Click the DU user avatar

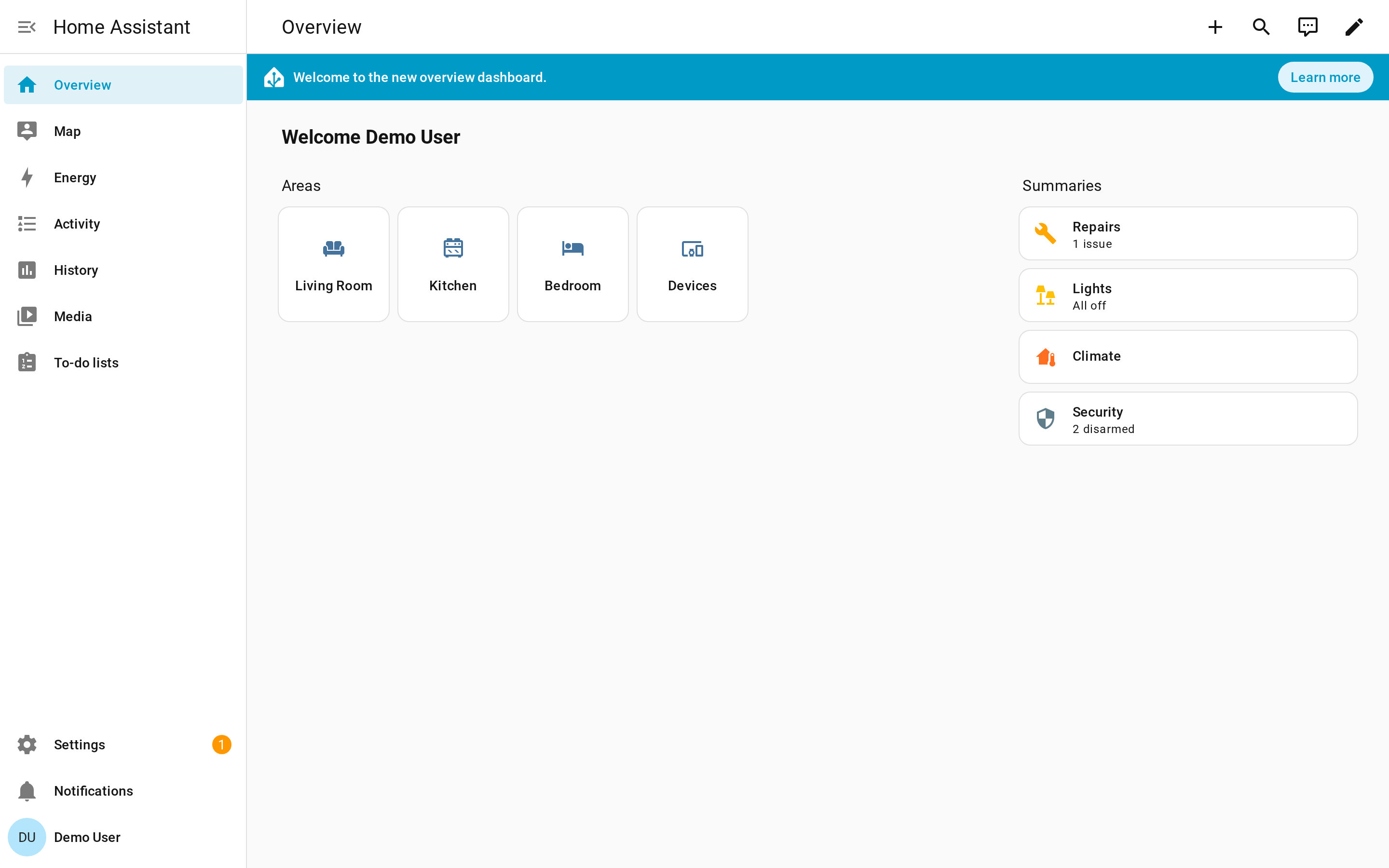tap(27, 837)
